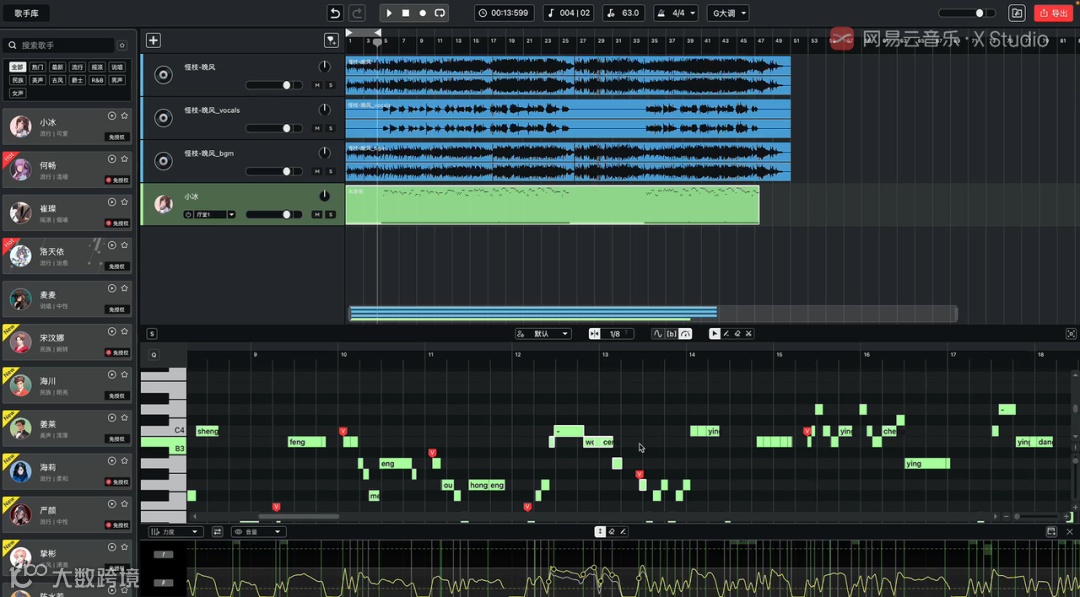Open the 音量 display parameter dropdown
This screenshot has width=1080, height=597.
point(258,532)
